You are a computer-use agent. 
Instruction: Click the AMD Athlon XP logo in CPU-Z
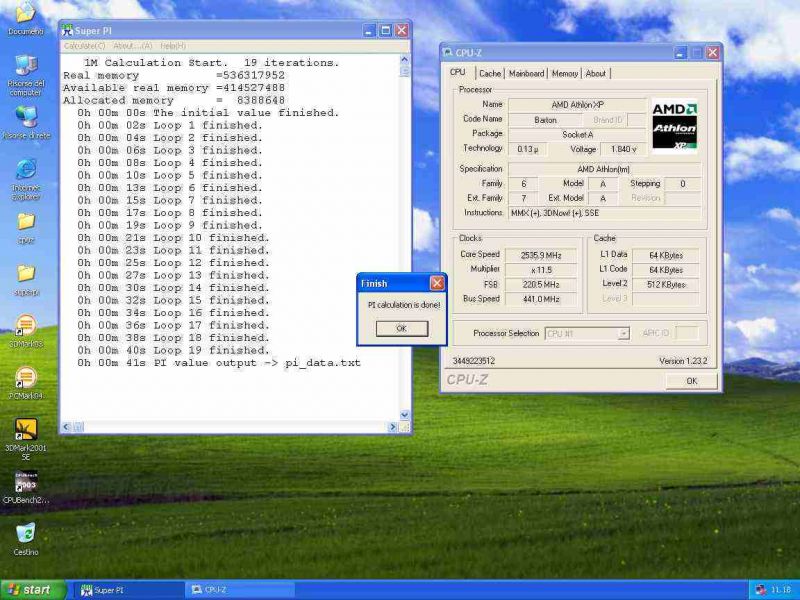click(674, 127)
